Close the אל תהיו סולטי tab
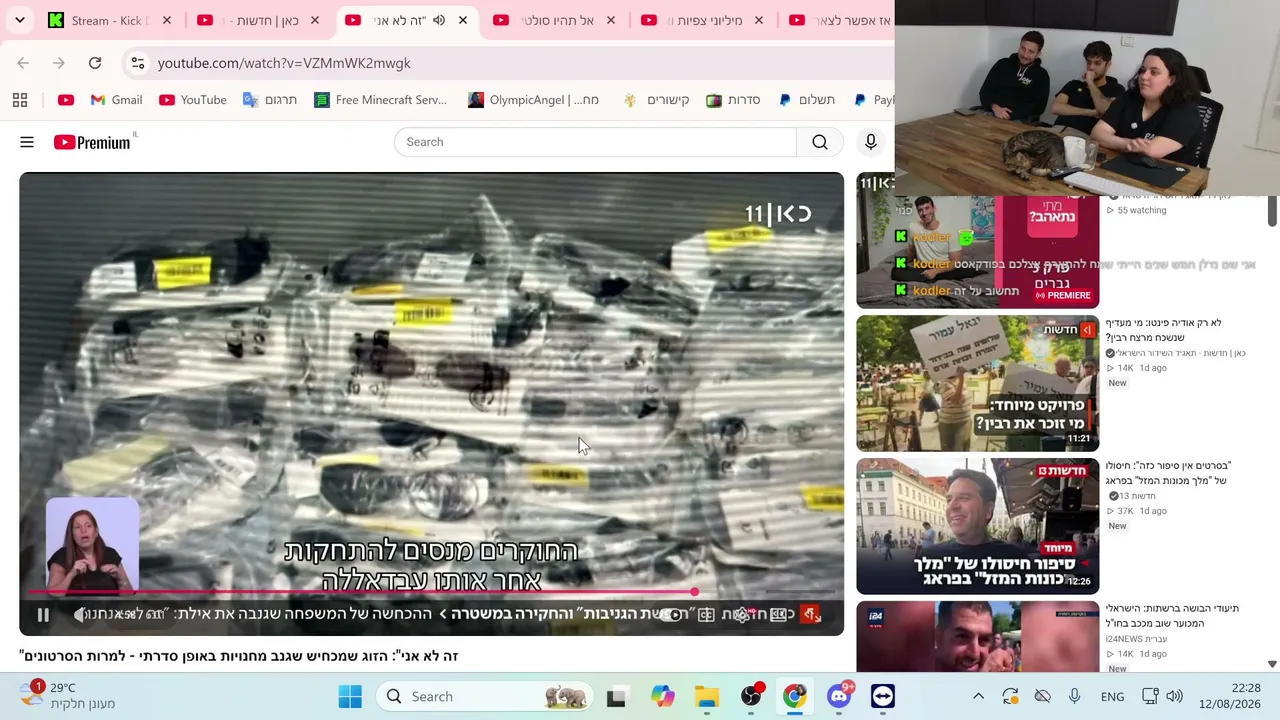Image resolution: width=1280 pixels, height=720 pixels. 611,20
